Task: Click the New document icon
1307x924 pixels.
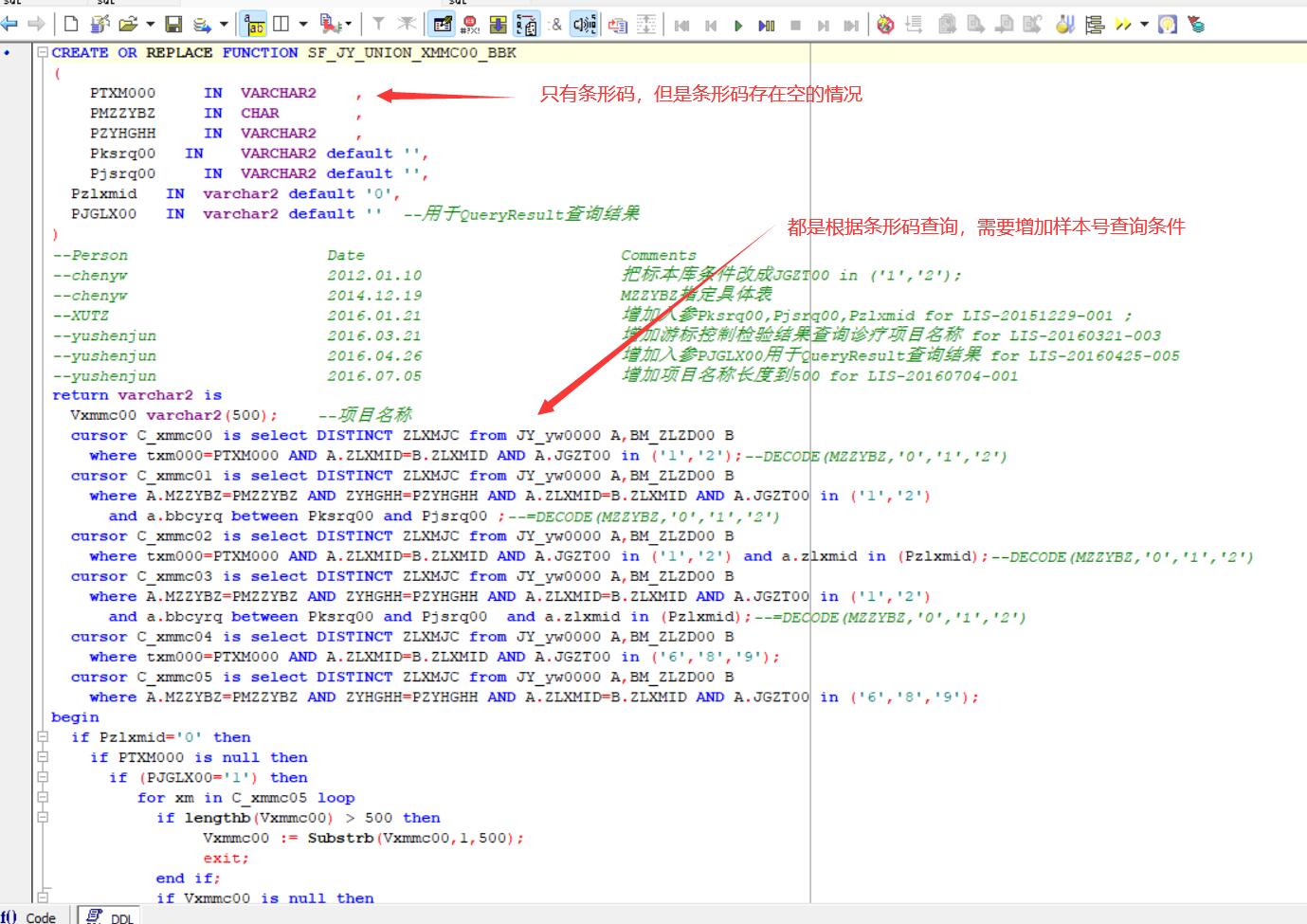Action: click(x=71, y=25)
